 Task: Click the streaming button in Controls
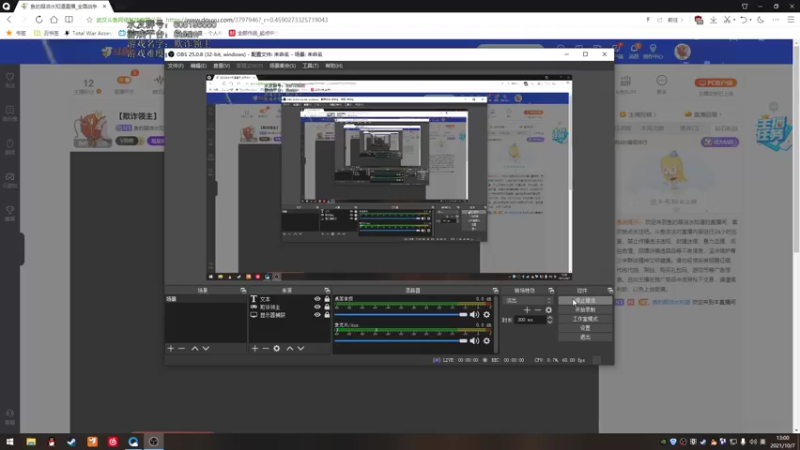click(585, 301)
